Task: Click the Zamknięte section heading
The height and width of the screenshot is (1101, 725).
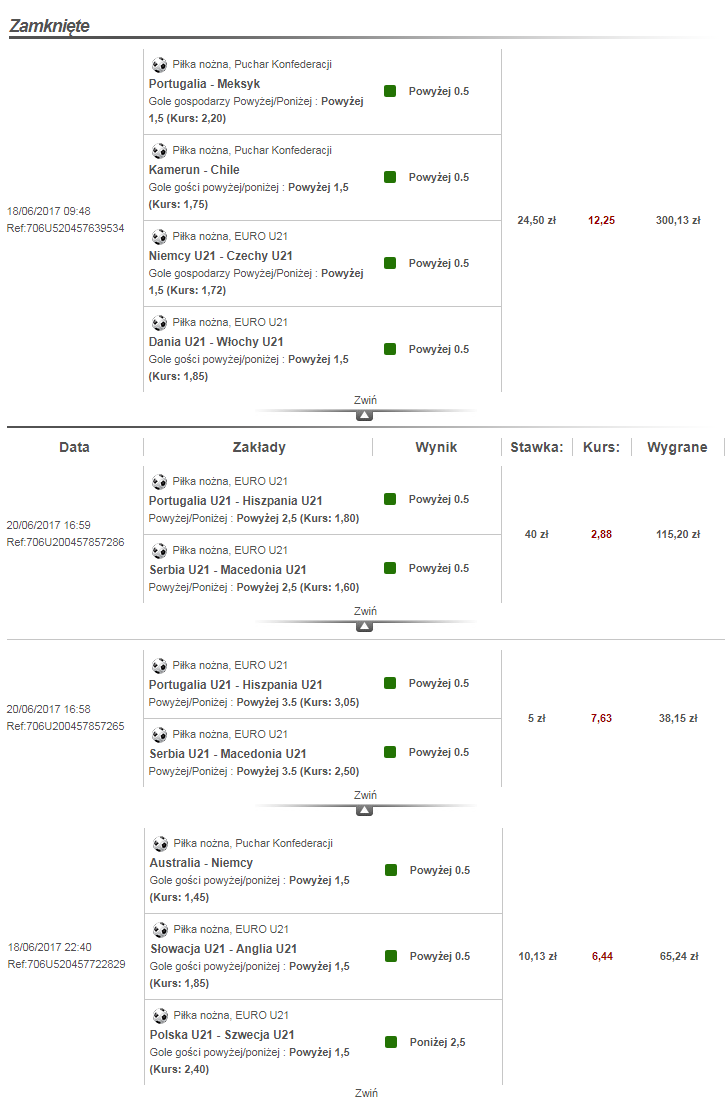Action: [49, 26]
